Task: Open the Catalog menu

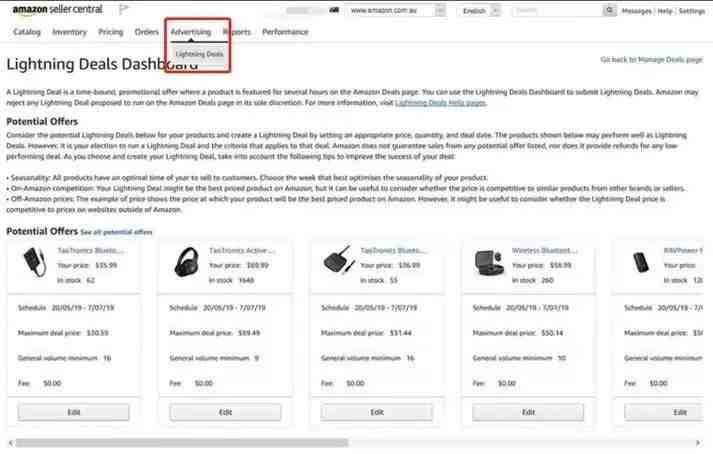Action: (27, 32)
